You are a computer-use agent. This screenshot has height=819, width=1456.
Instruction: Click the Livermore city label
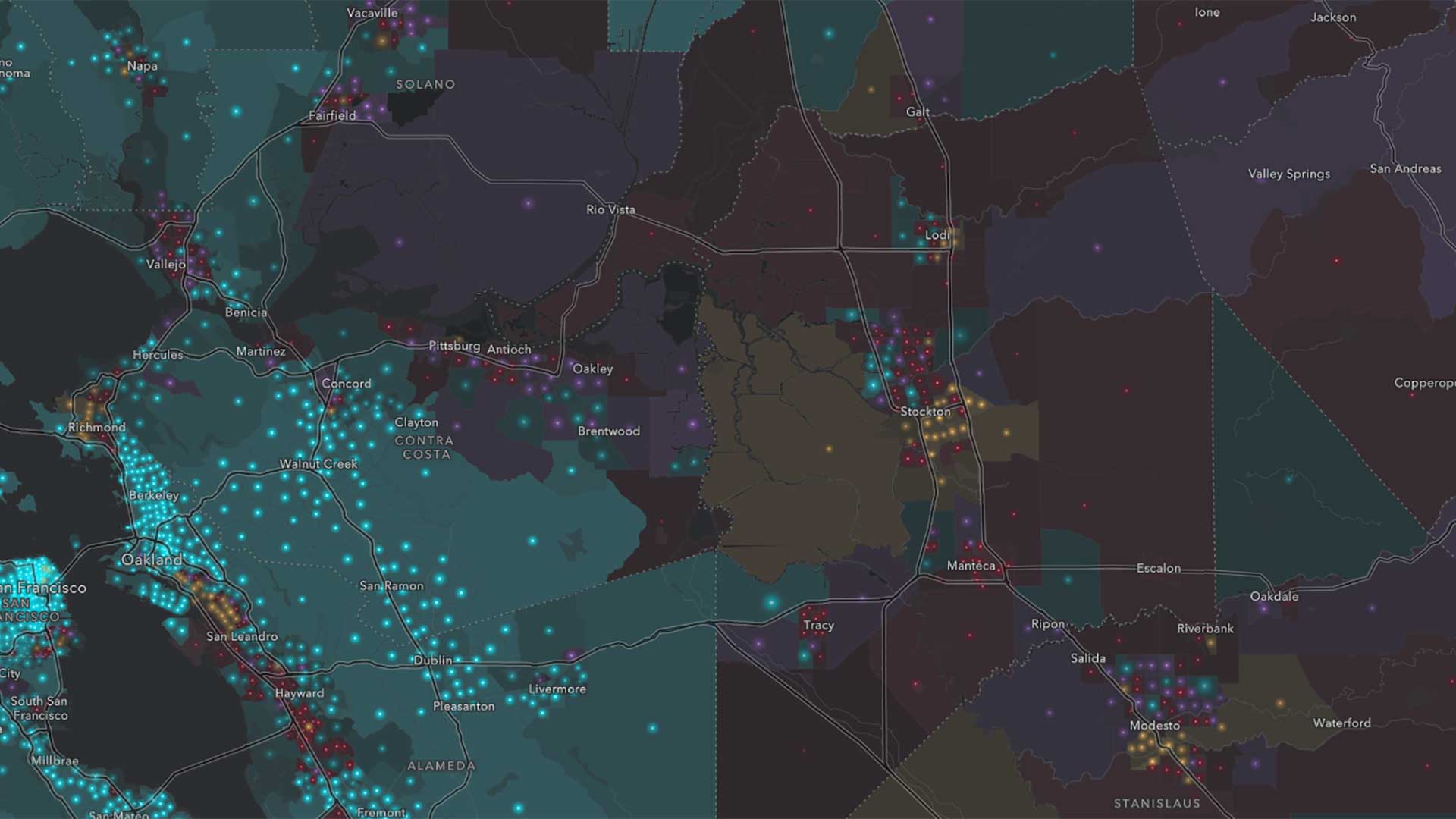coord(557,689)
